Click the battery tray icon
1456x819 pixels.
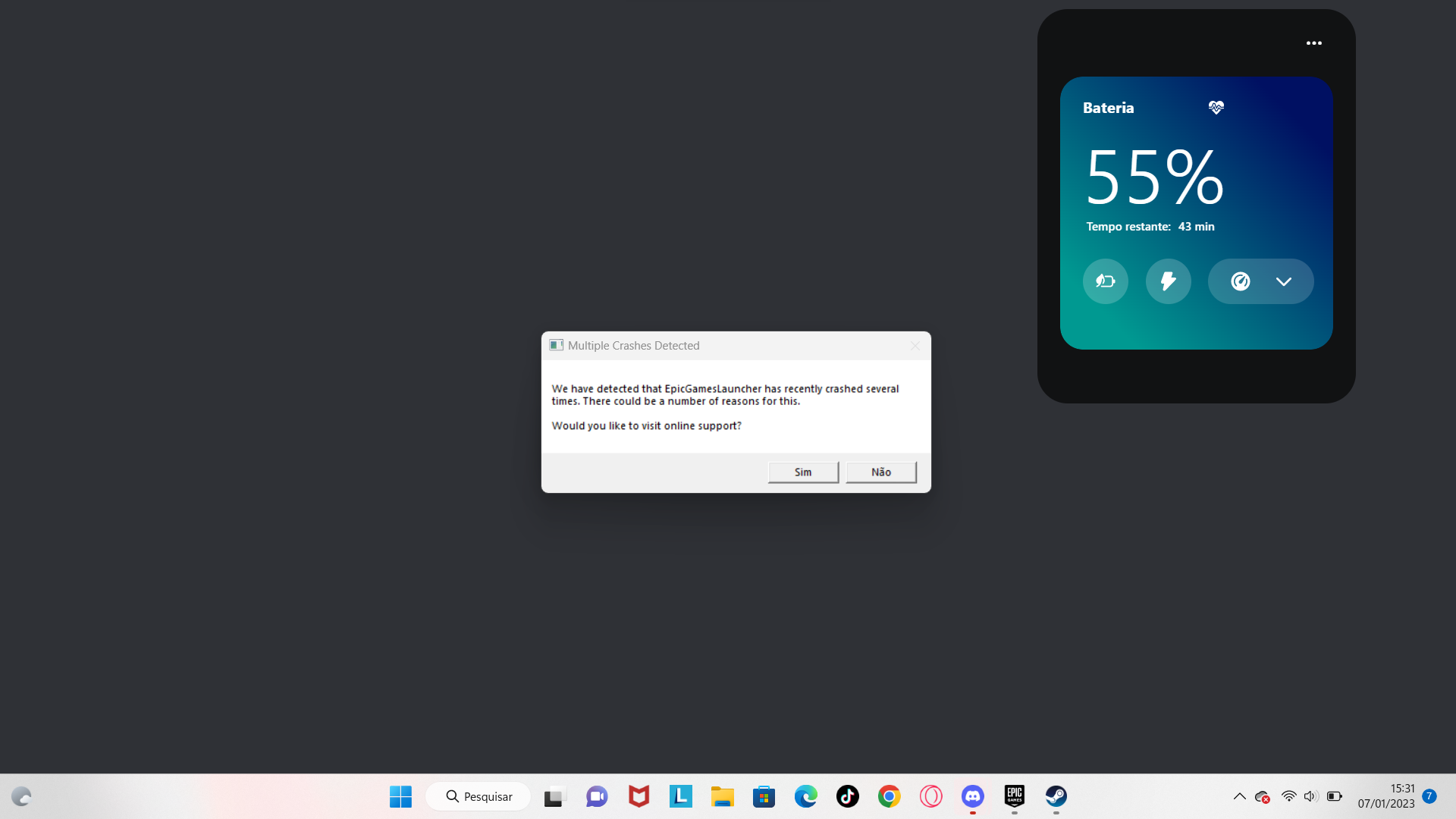tap(1335, 796)
